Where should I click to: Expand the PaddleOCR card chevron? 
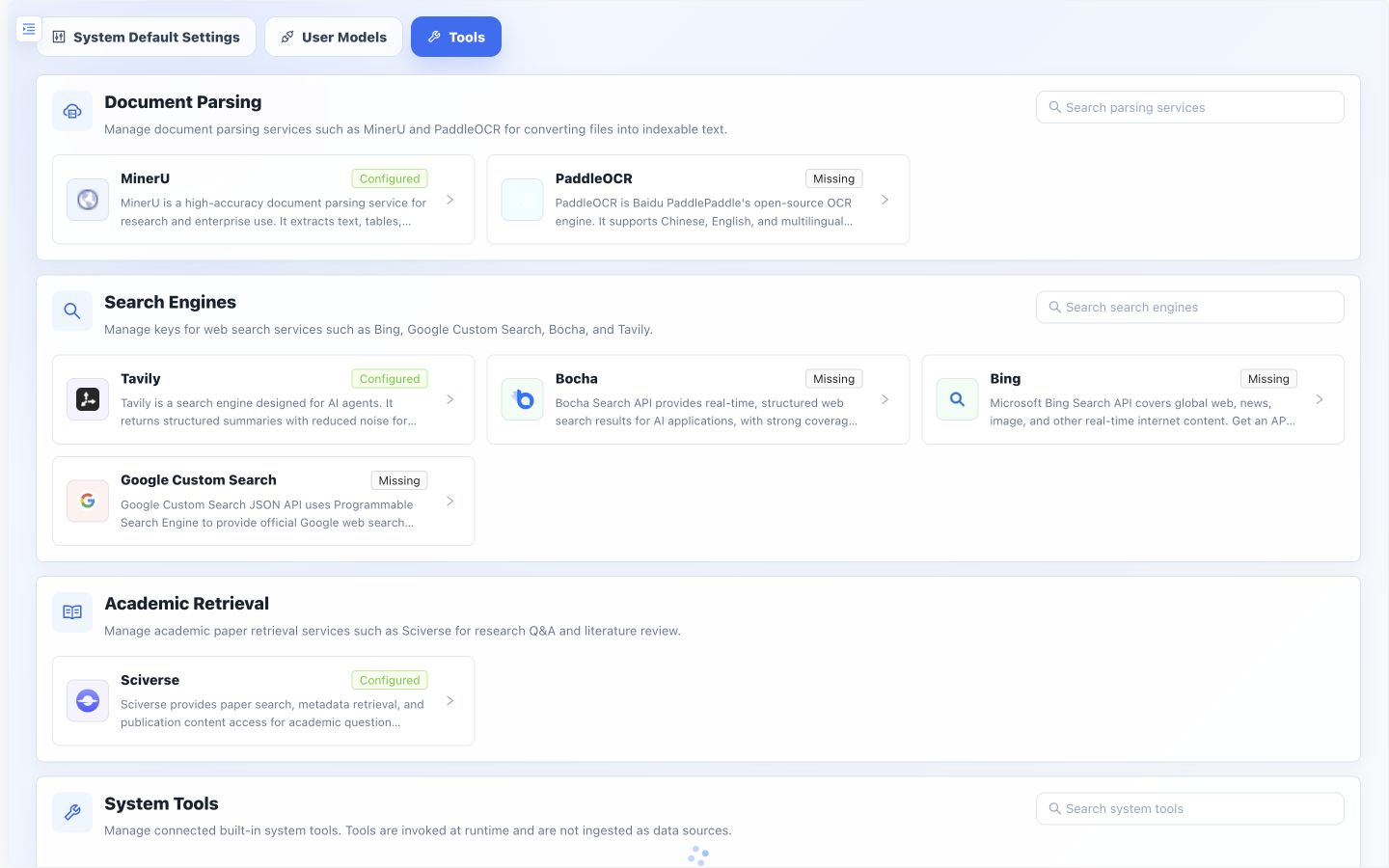coord(885,200)
